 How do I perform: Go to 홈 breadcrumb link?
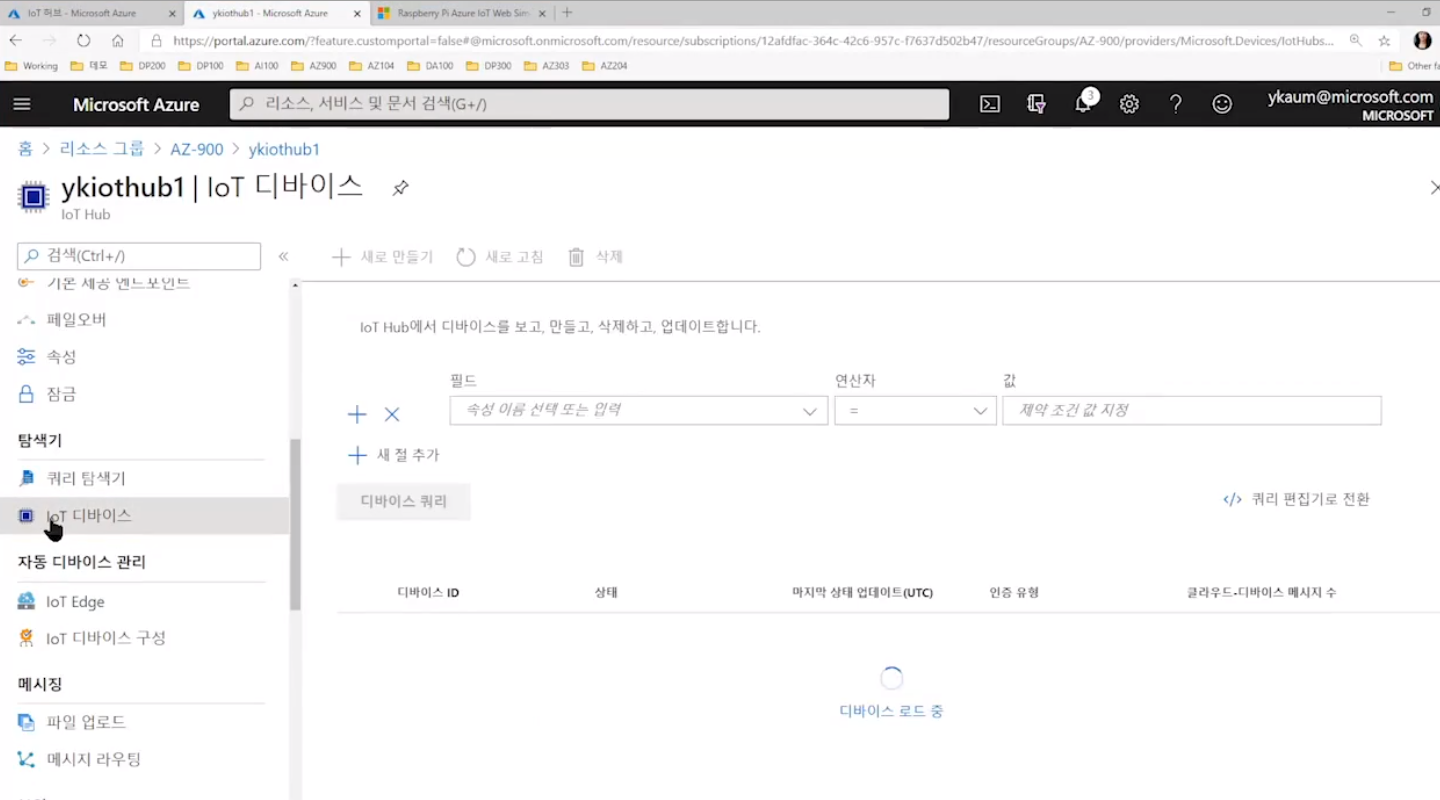(x=25, y=149)
